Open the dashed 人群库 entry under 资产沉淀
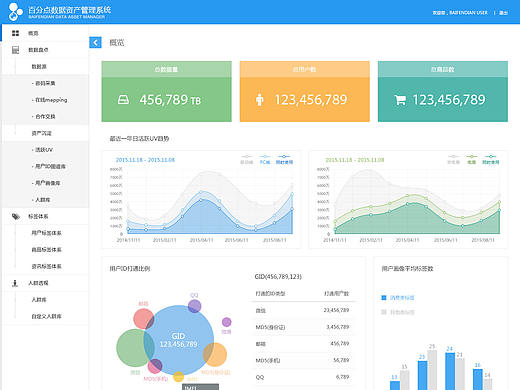The width and height of the screenshot is (520, 390). click(x=45, y=200)
